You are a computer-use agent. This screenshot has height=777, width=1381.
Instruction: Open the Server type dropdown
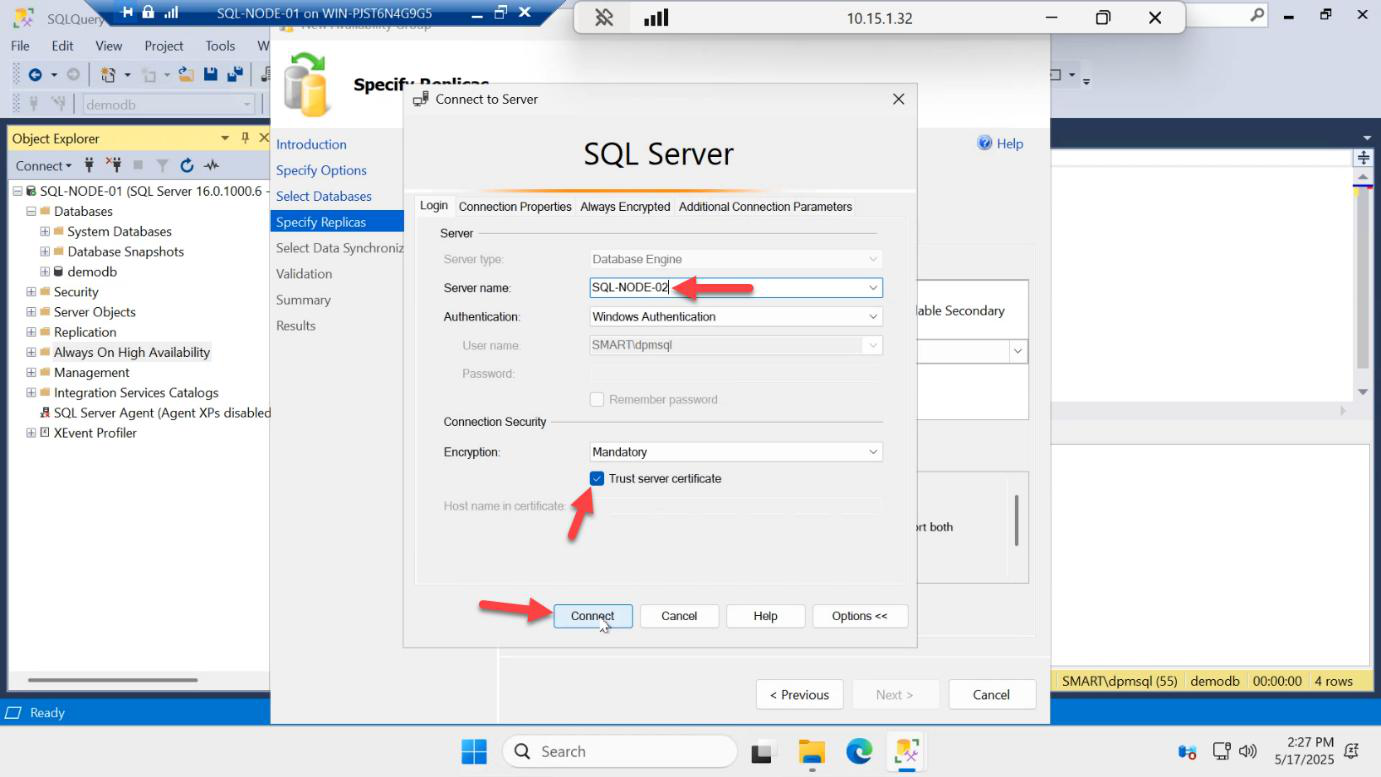(873, 259)
